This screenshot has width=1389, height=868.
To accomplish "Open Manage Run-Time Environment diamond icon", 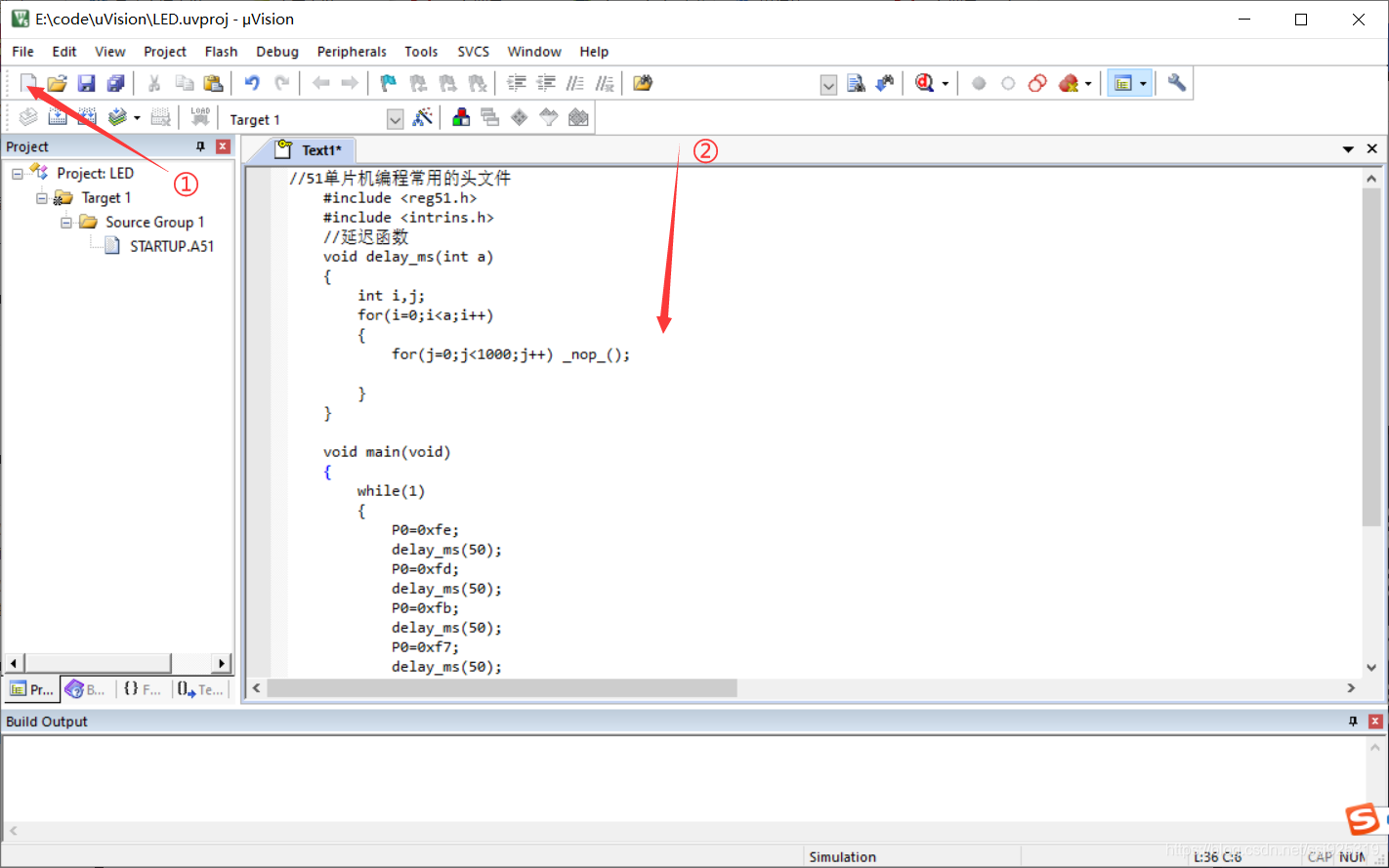I will (520, 118).
